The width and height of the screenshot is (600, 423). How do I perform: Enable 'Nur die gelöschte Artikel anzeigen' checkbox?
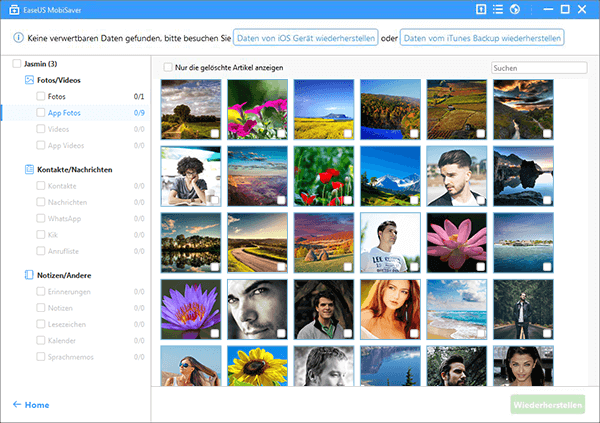click(167, 67)
